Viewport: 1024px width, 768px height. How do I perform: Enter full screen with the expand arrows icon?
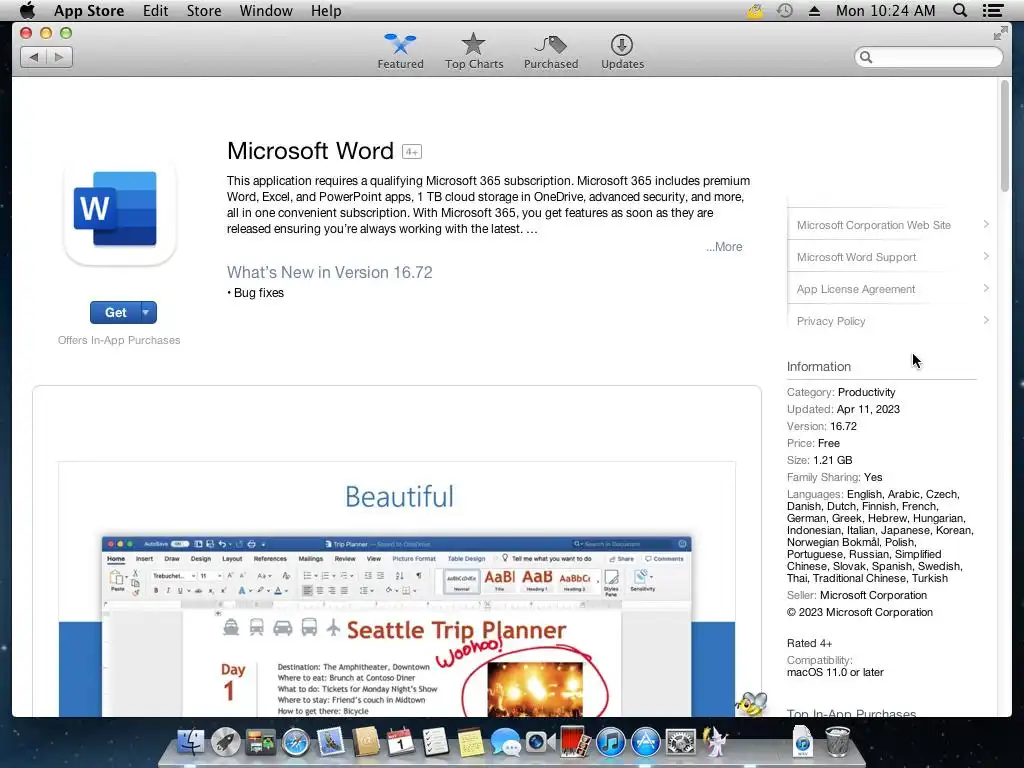(1000, 33)
